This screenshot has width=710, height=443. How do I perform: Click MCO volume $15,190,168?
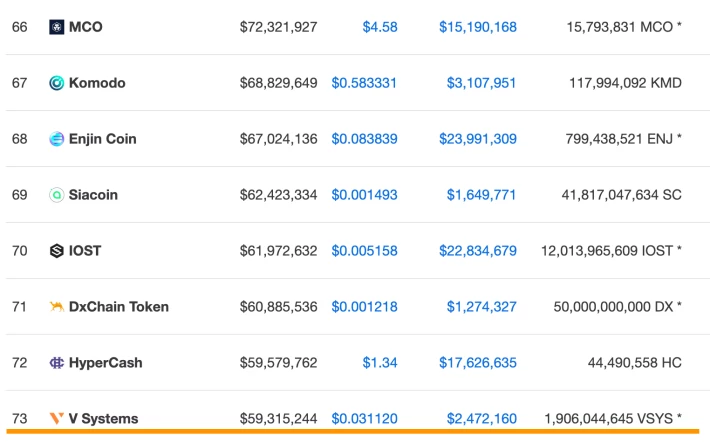click(x=478, y=27)
